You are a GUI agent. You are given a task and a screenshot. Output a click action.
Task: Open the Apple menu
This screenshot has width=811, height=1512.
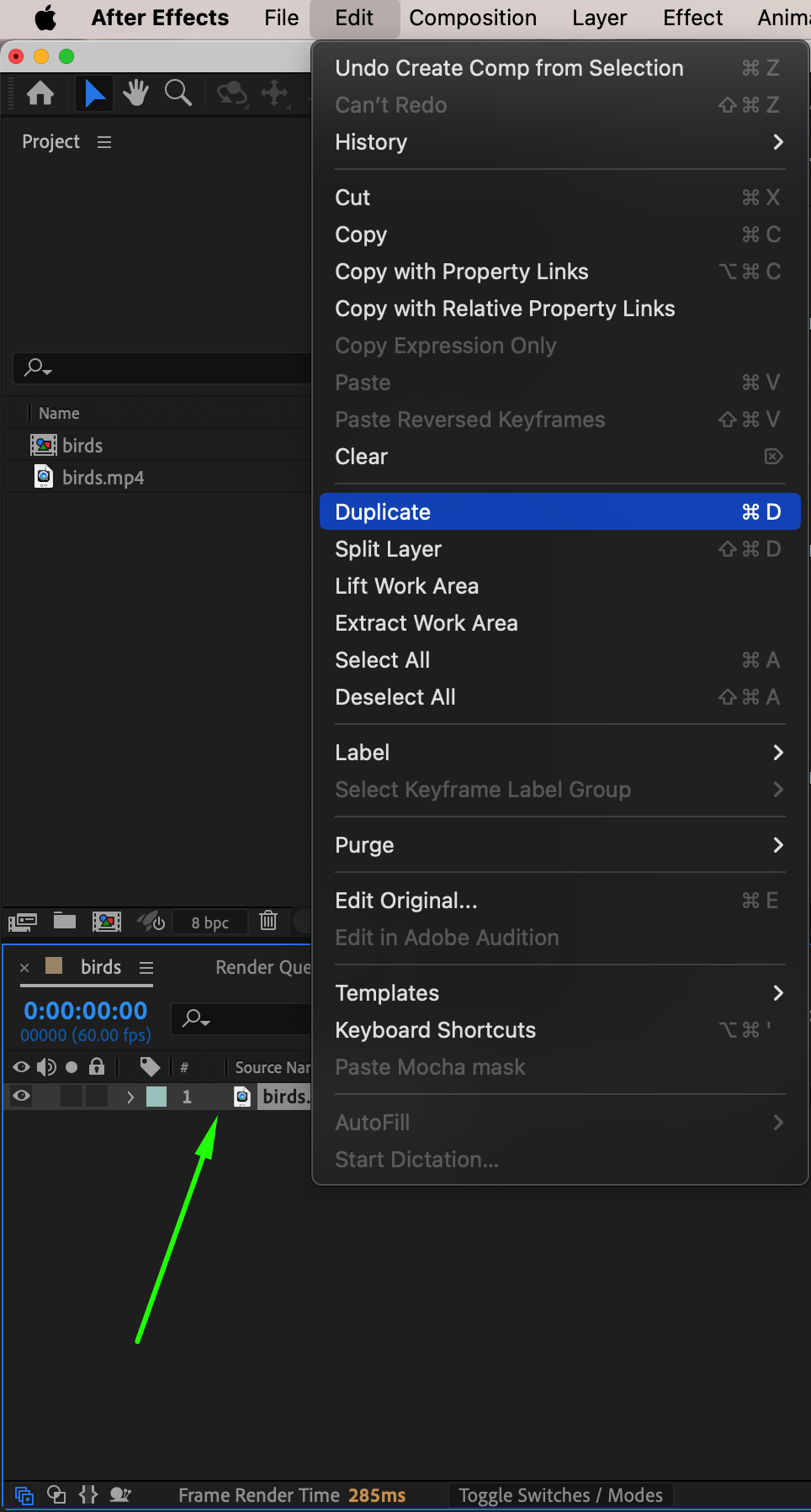(x=45, y=18)
